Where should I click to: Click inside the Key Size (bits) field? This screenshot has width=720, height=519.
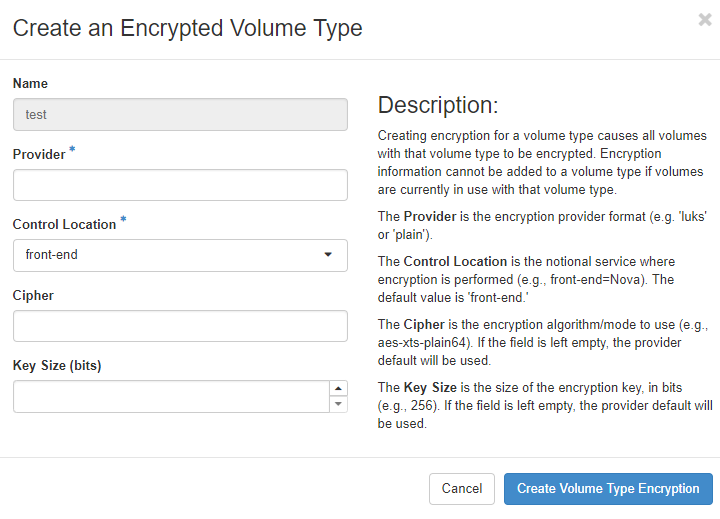[x=170, y=396]
